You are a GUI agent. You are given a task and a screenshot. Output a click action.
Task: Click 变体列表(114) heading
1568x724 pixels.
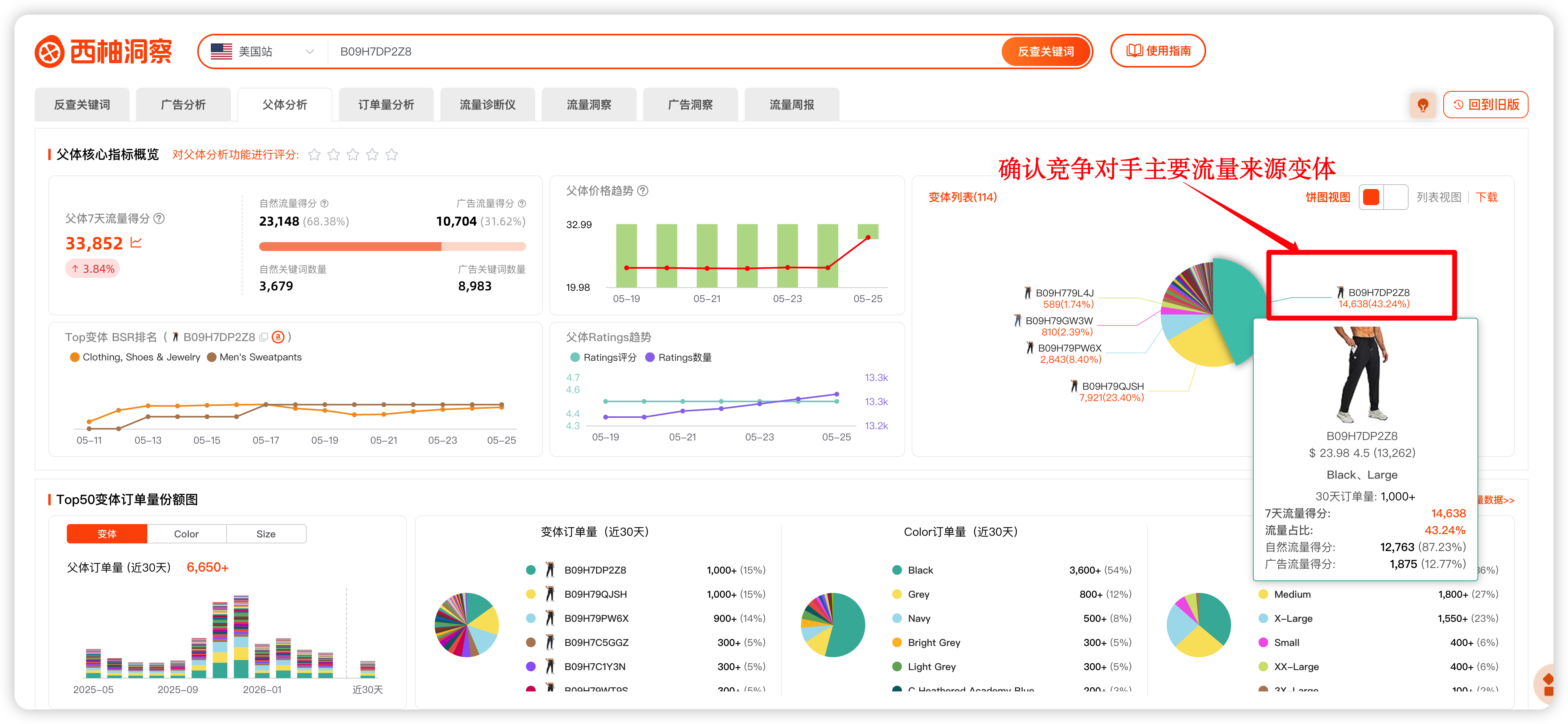[962, 197]
